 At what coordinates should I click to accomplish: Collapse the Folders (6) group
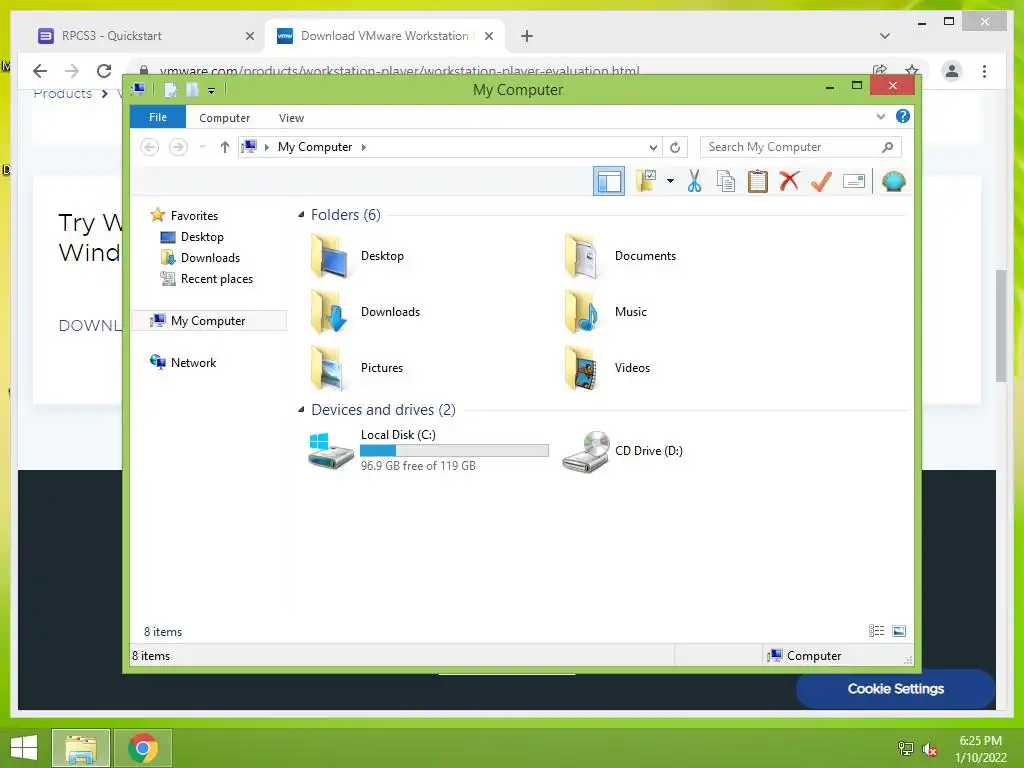(x=301, y=214)
